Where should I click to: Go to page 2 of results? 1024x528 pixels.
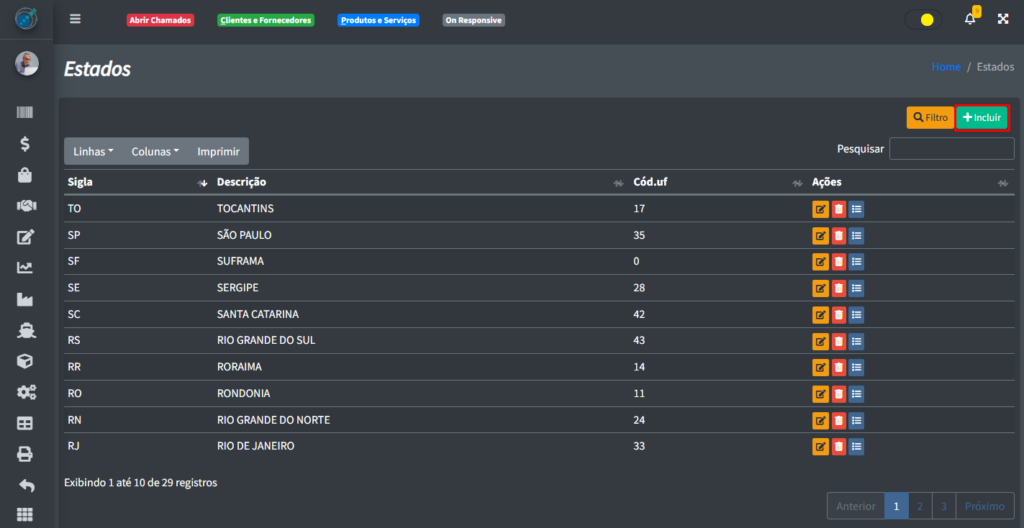[920, 506]
